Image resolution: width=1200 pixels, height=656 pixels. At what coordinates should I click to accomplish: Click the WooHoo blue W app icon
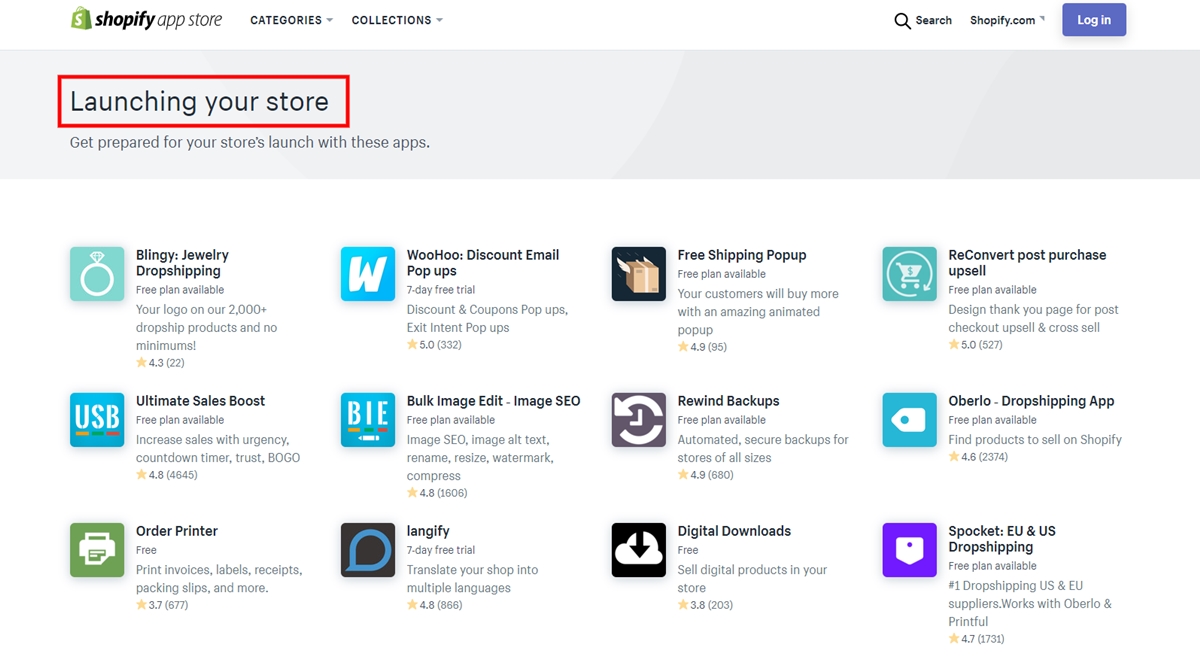click(x=368, y=274)
